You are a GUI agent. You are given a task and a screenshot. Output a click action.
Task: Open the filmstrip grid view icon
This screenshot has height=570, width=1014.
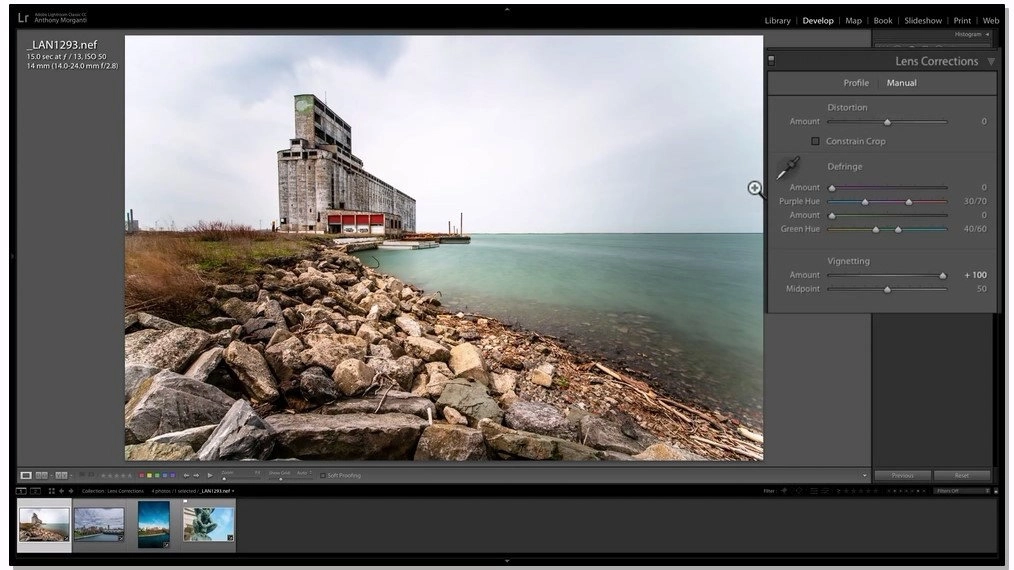coord(52,491)
